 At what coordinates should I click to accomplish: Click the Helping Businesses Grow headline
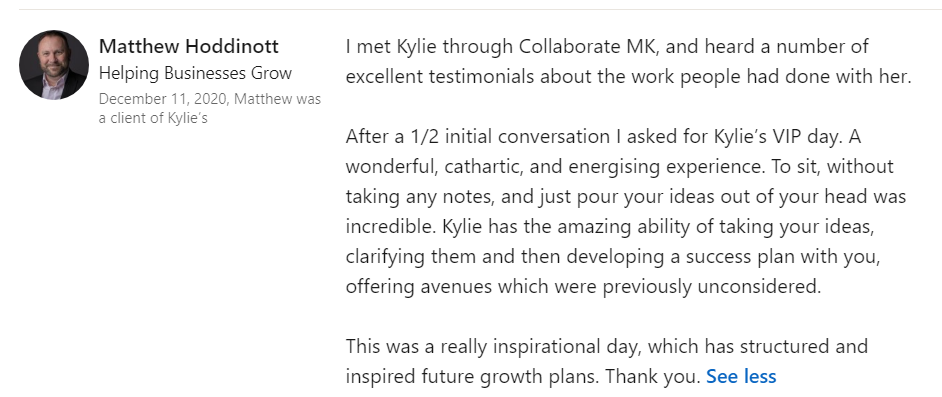point(195,73)
